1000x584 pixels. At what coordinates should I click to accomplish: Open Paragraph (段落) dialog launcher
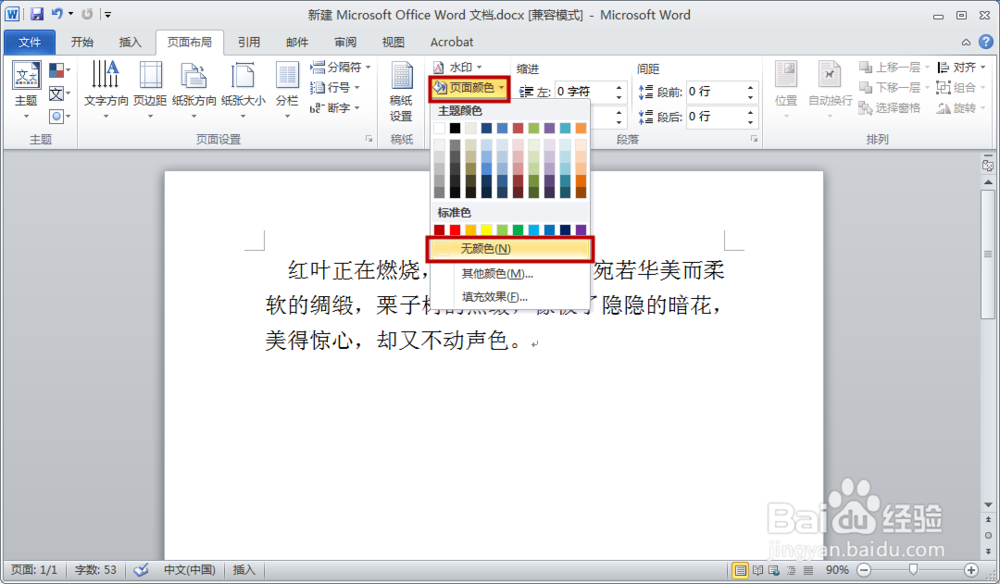click(x=754, y=139)
